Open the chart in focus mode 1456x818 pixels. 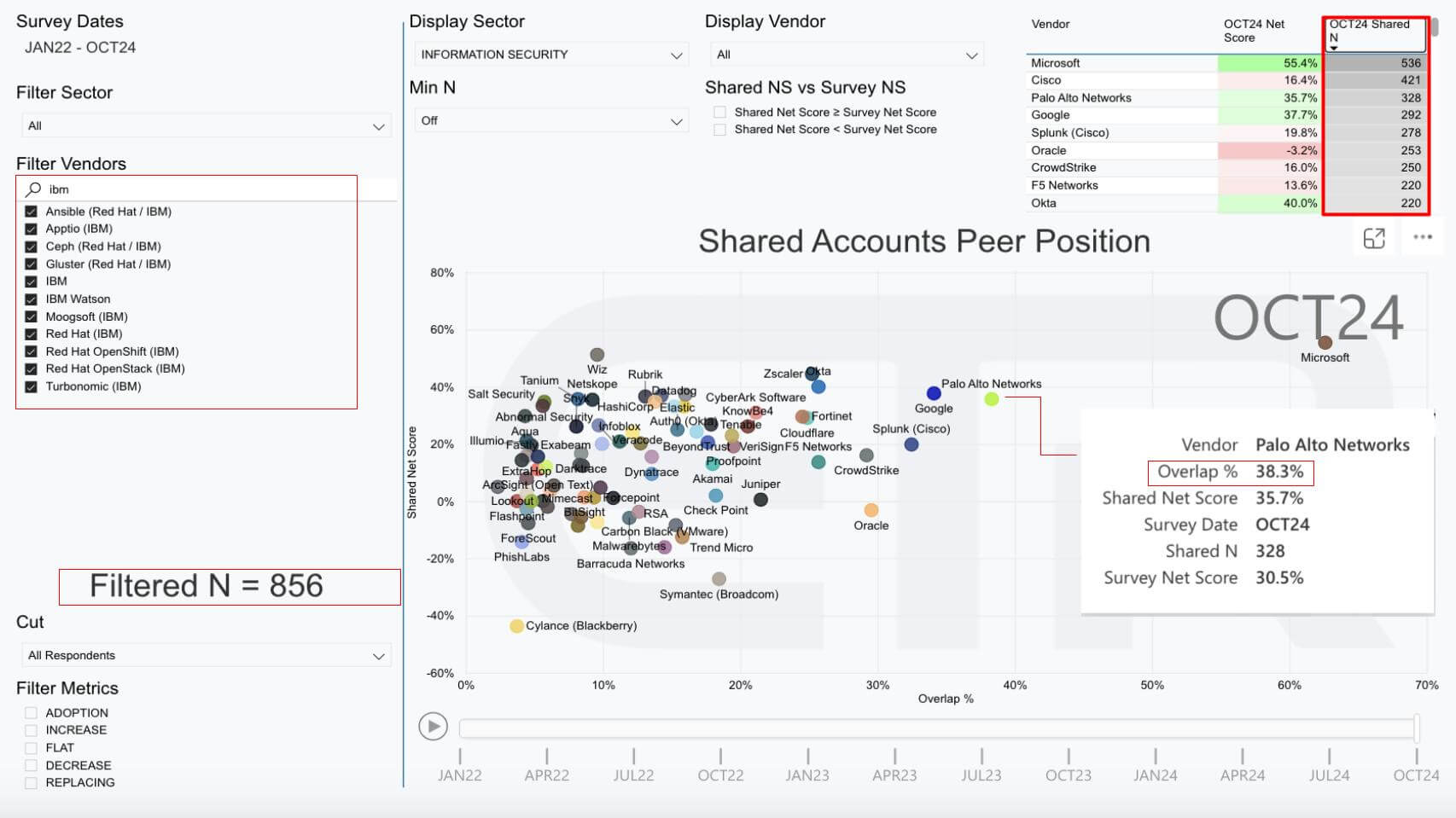pyautogui.click(x=1374, y=239)
